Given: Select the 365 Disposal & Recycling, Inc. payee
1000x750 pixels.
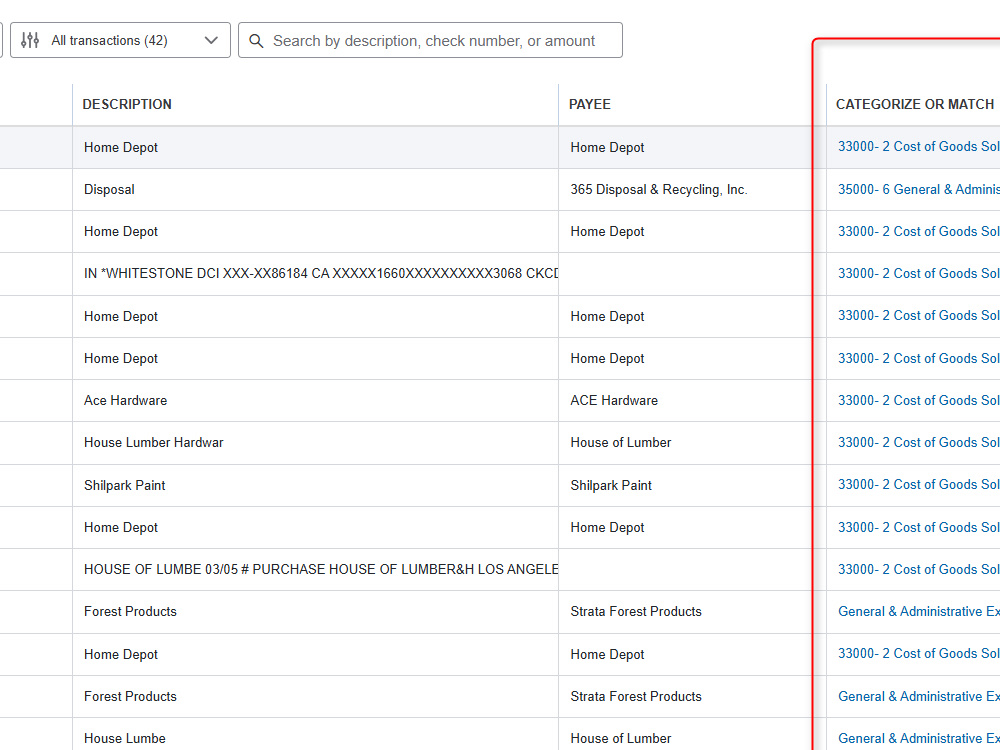Looking at the screenshot, I should (x=659, y=189).
